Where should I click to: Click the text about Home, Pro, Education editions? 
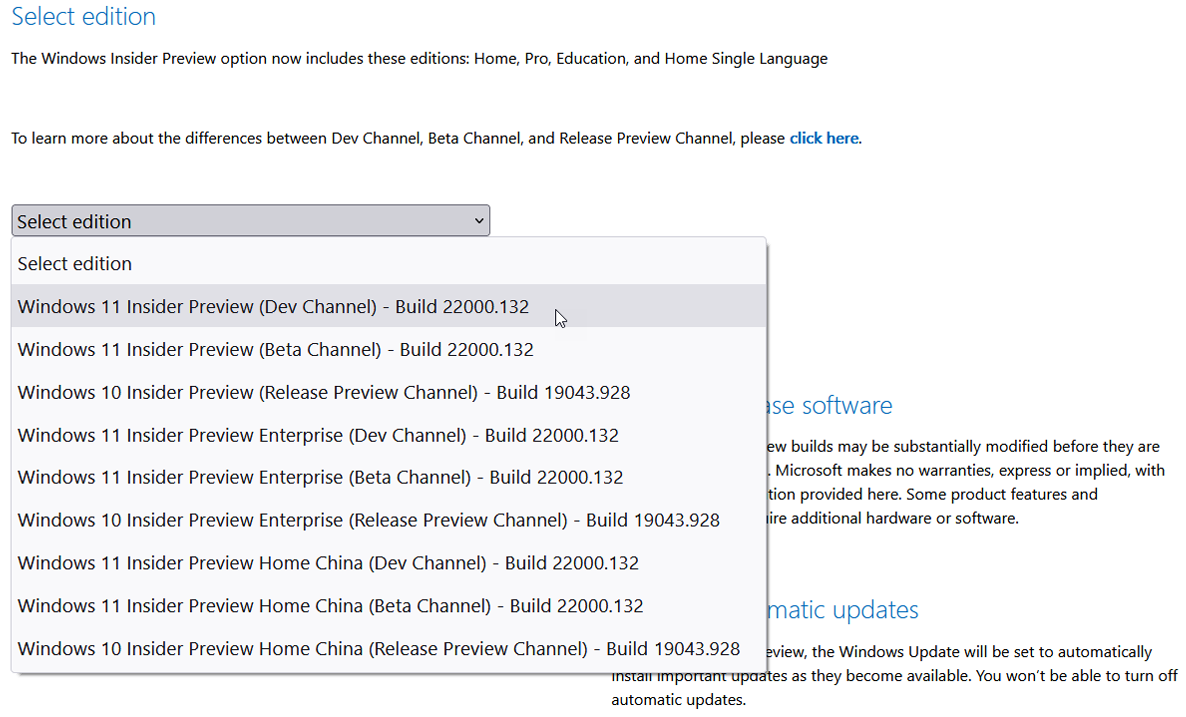pyautogui.click(x=419, y=59)
